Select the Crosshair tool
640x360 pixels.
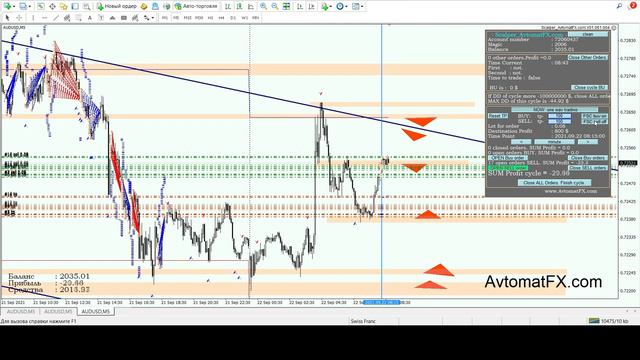pos(19,18)
